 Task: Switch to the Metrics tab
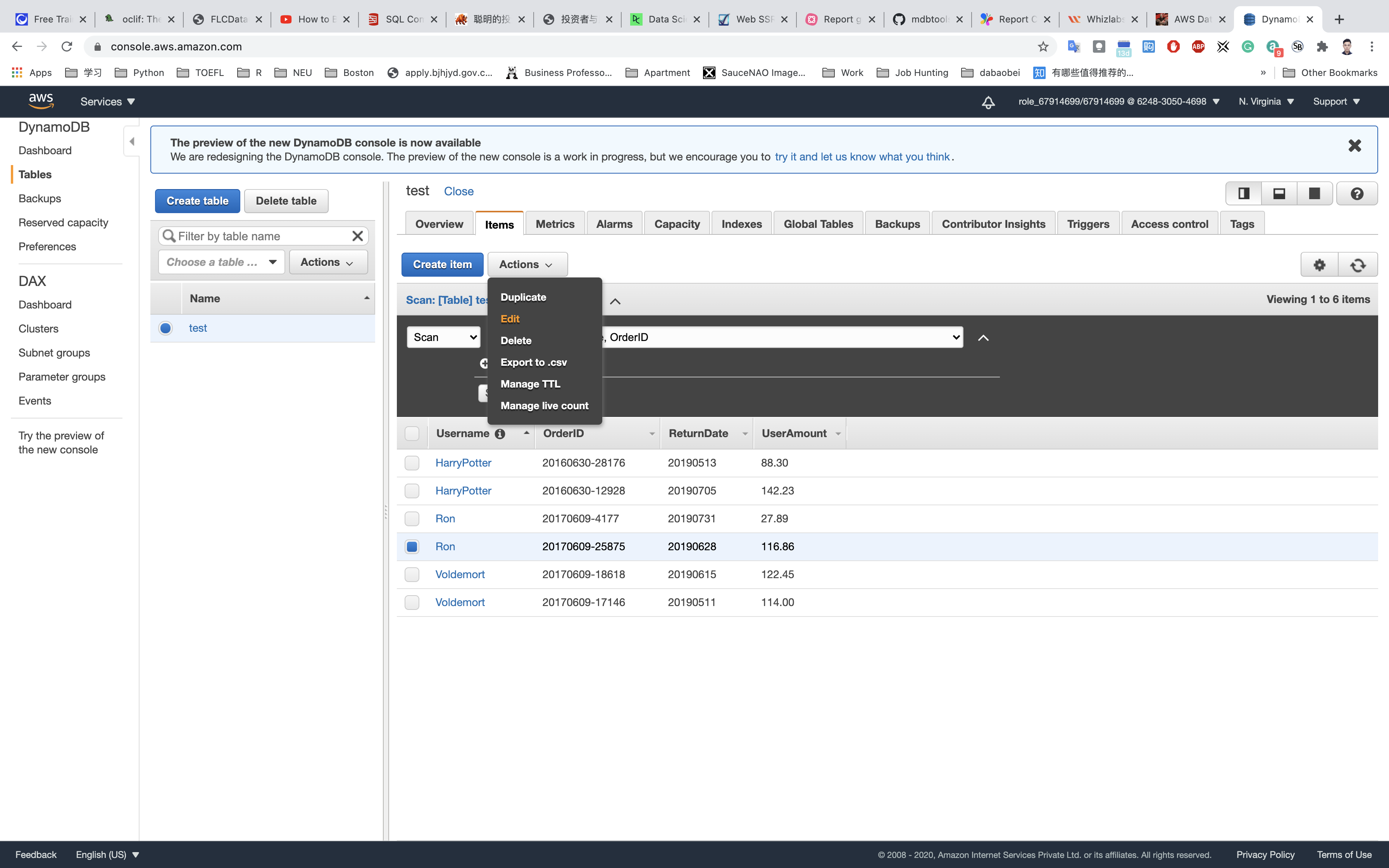pos(555,224)
